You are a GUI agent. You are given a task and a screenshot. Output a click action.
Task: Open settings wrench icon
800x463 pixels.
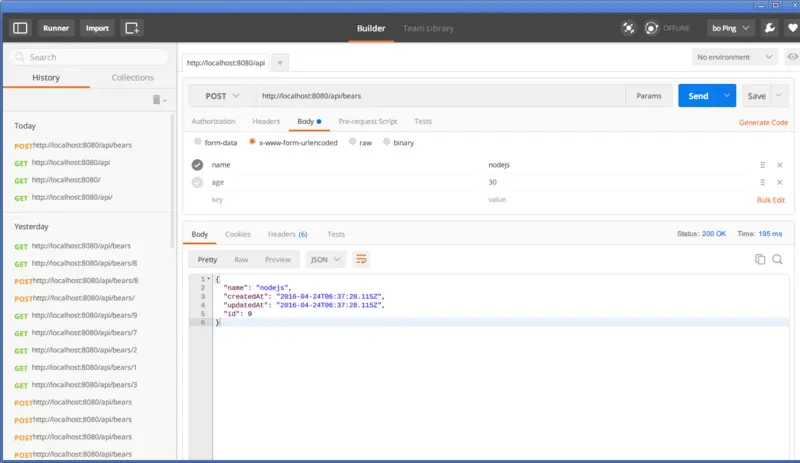(769, 28)
